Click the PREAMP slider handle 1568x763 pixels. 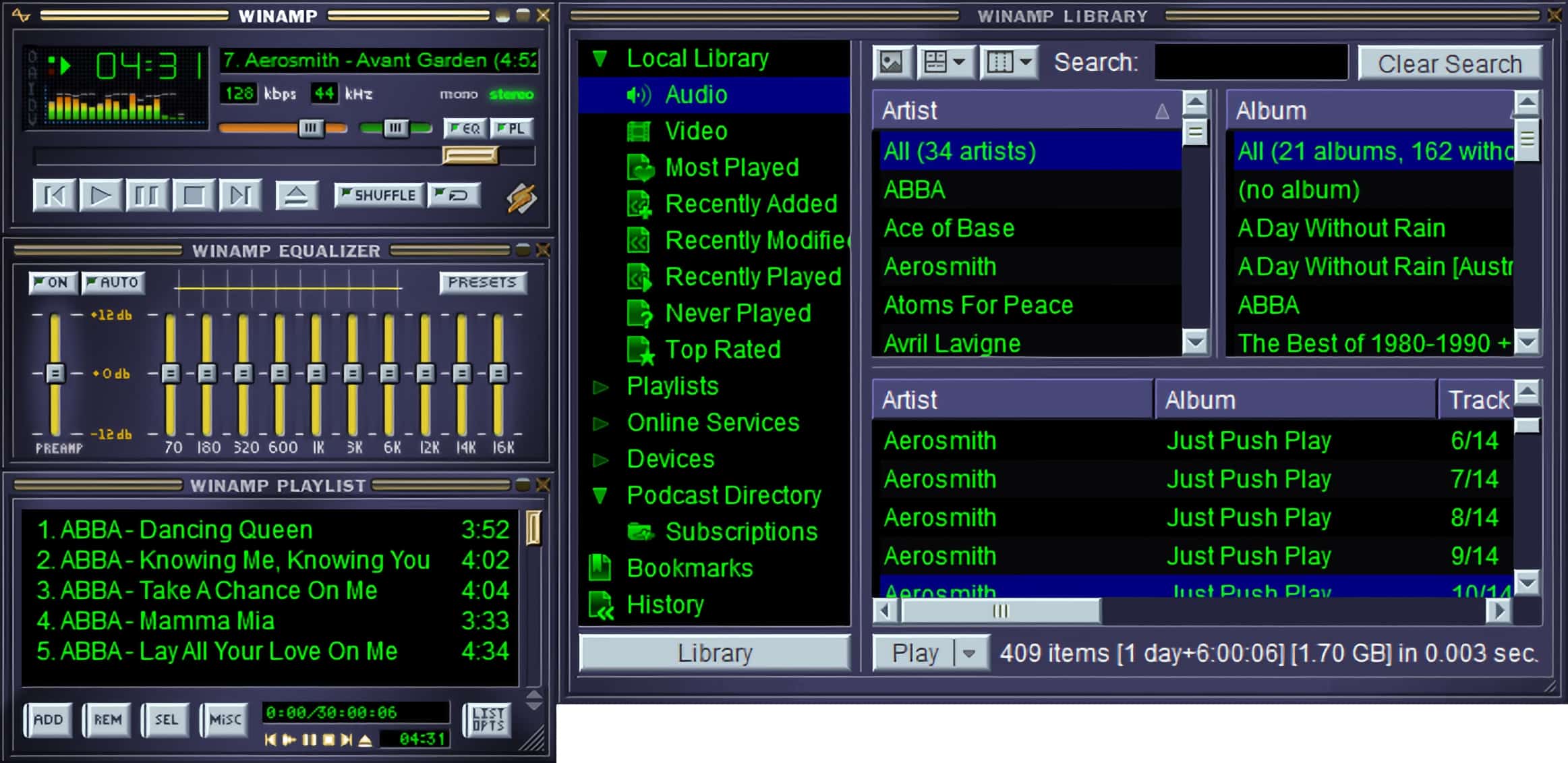coord(55,373)
